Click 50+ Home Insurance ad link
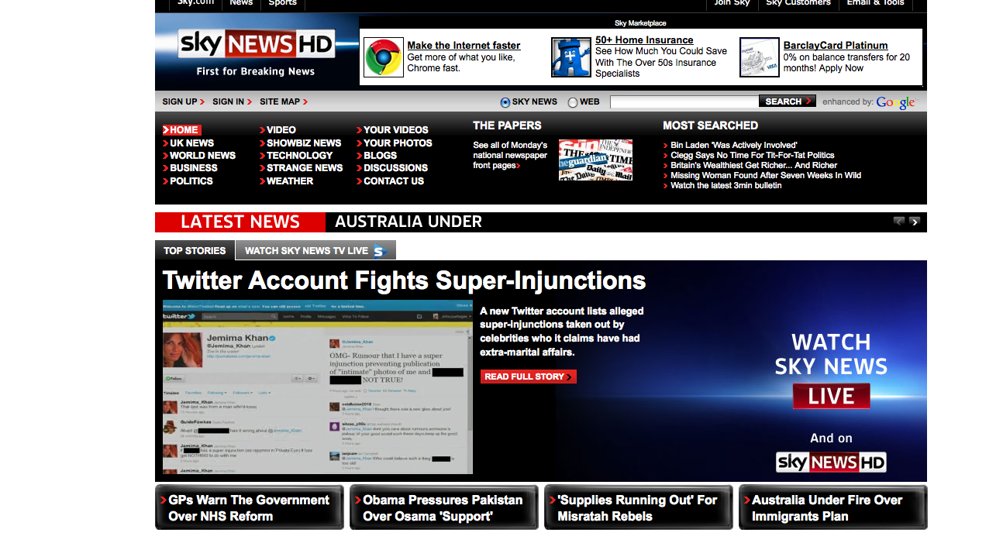Viewport: 1002px width, 557px height. [644, 40]
